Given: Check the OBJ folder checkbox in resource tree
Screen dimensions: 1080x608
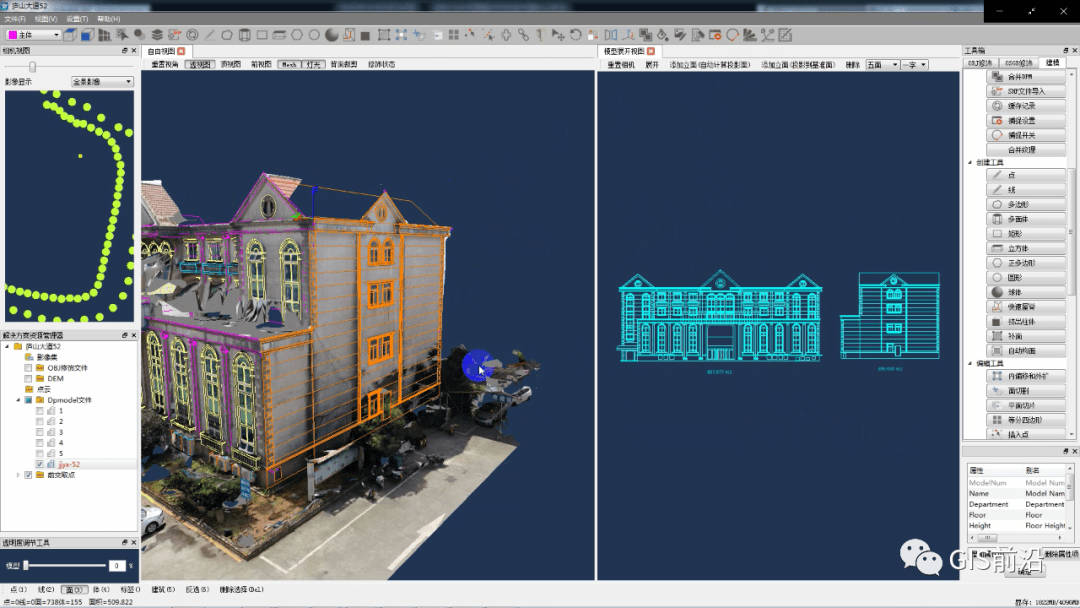Looking at the screenshot, I should point(28,368).
